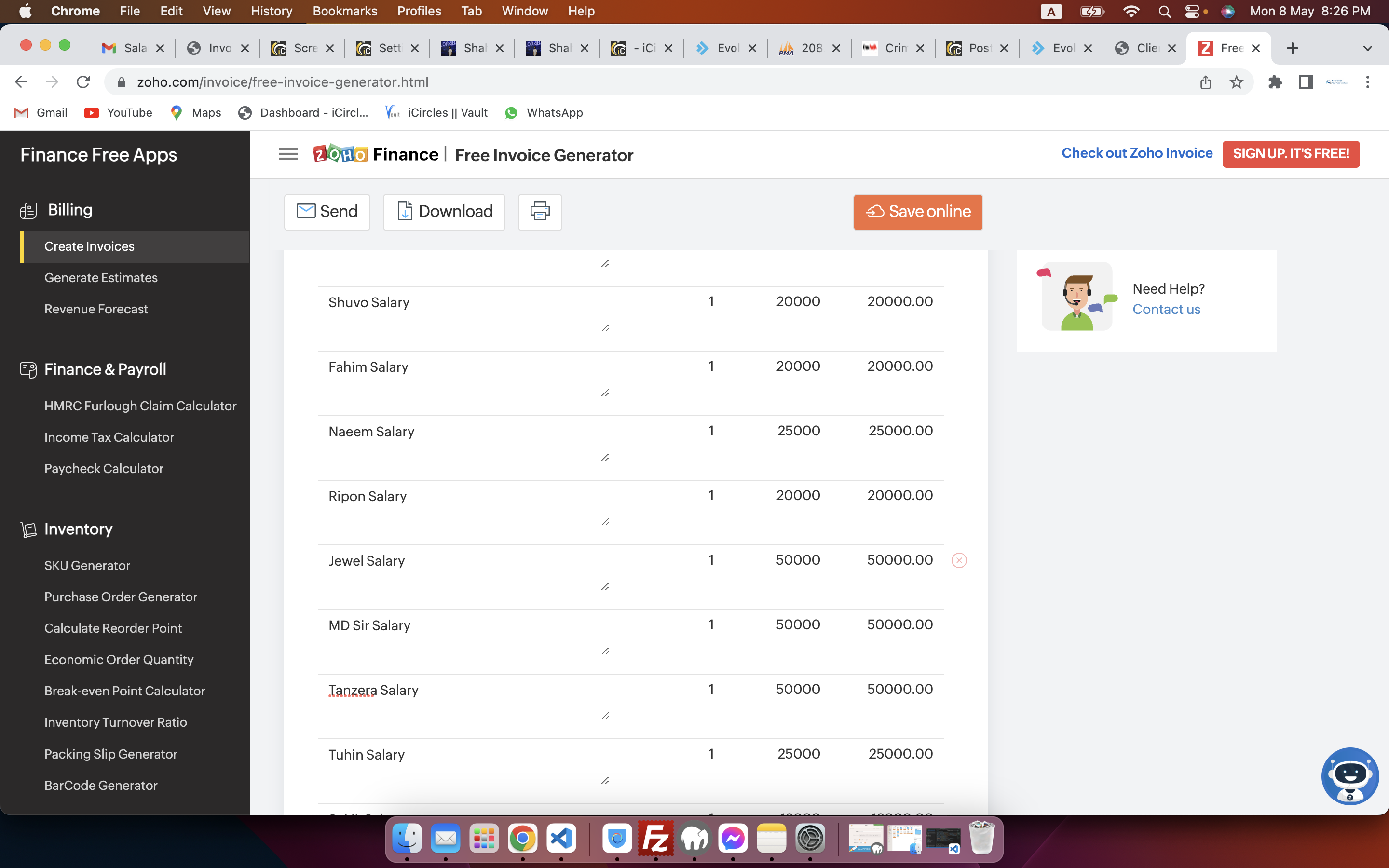
Task: Click the Save online button
Action: tap(918, 212)
